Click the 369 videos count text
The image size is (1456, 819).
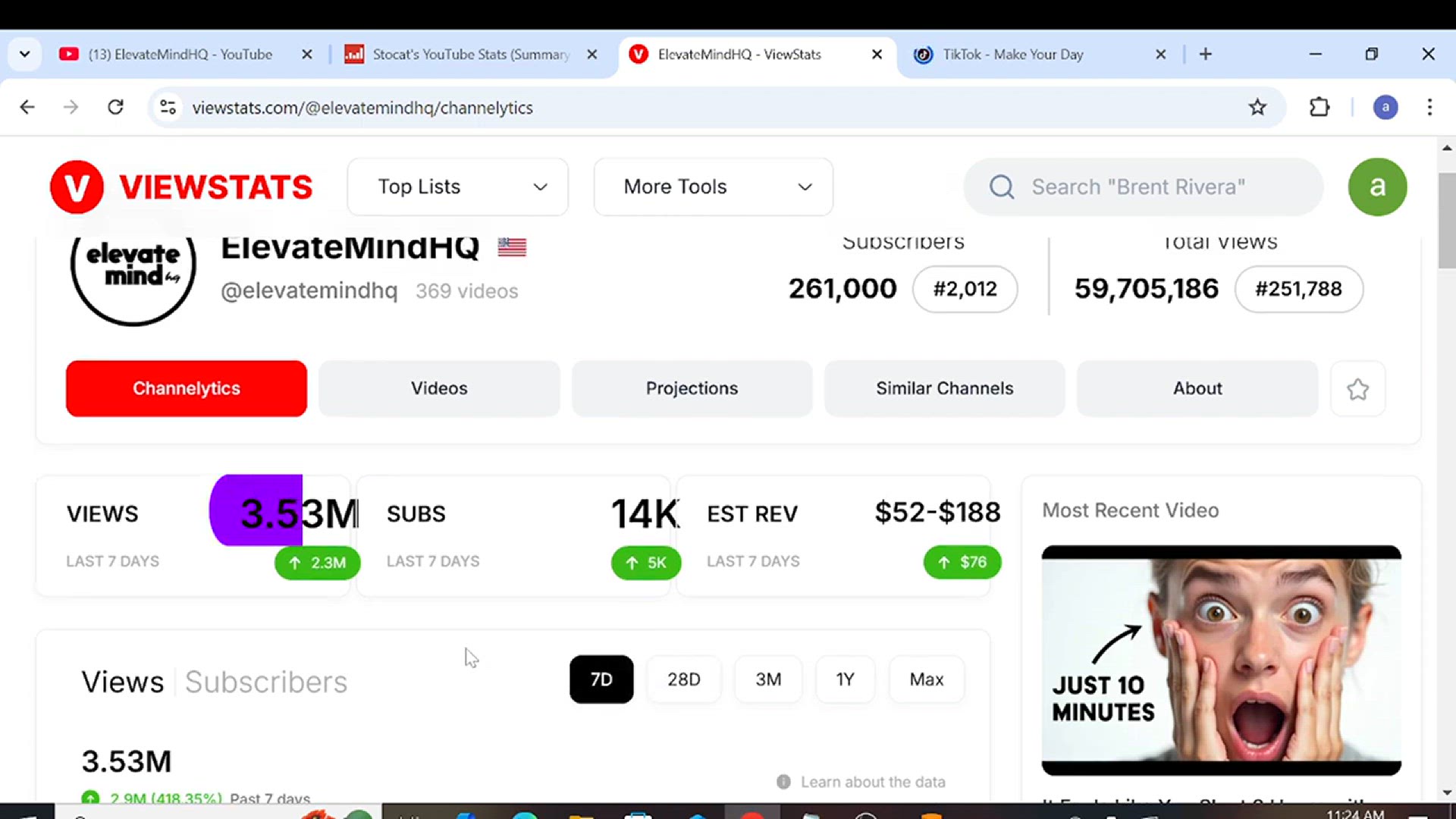coord(467,291)
